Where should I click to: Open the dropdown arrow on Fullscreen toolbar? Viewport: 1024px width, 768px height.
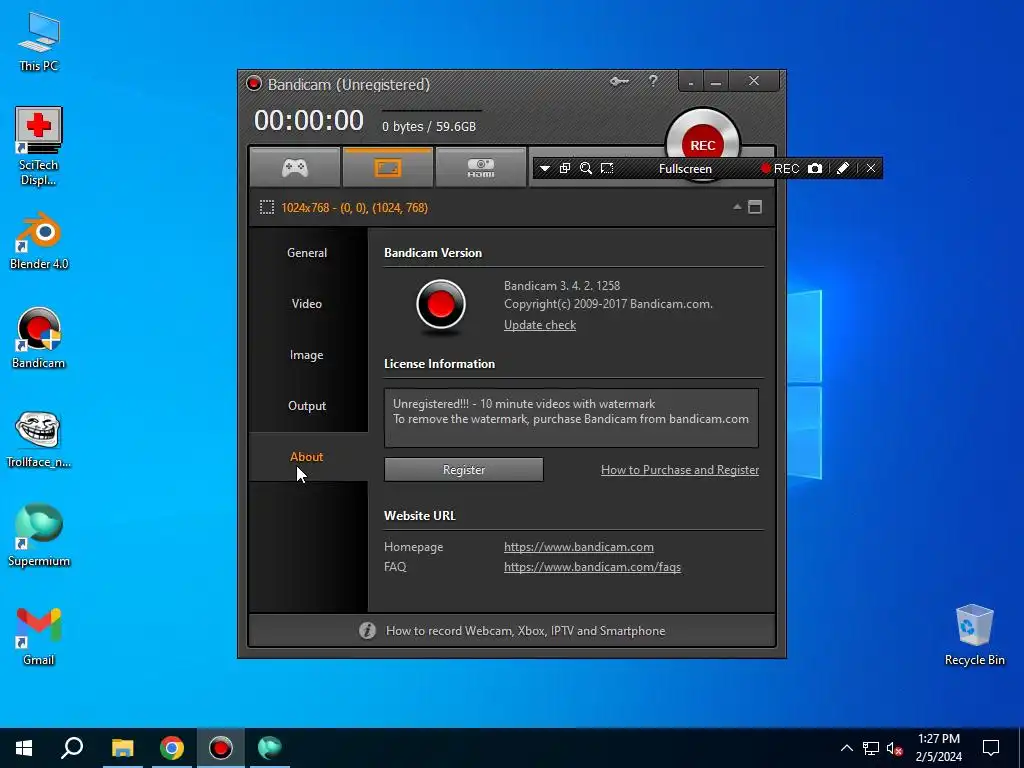point(545,168)
